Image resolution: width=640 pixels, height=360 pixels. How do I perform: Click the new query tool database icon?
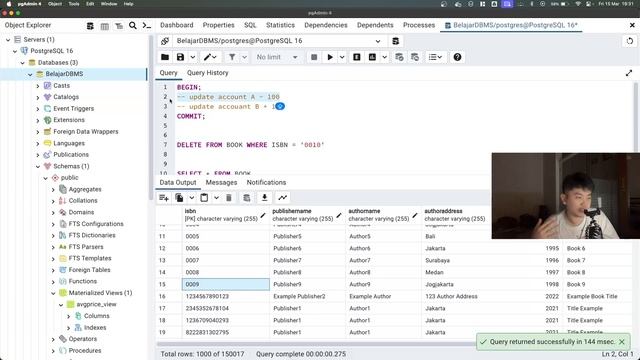[396, 41]
